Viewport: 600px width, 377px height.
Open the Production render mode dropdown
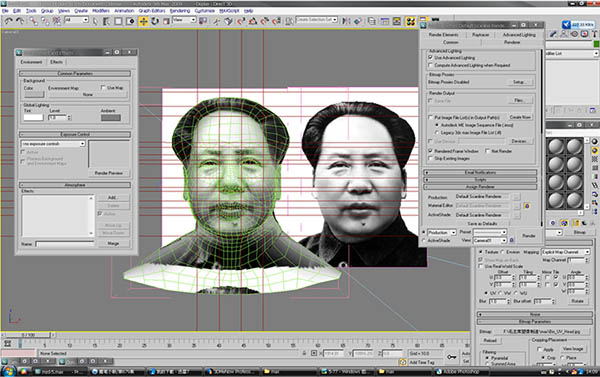click(x=442, y=232)
